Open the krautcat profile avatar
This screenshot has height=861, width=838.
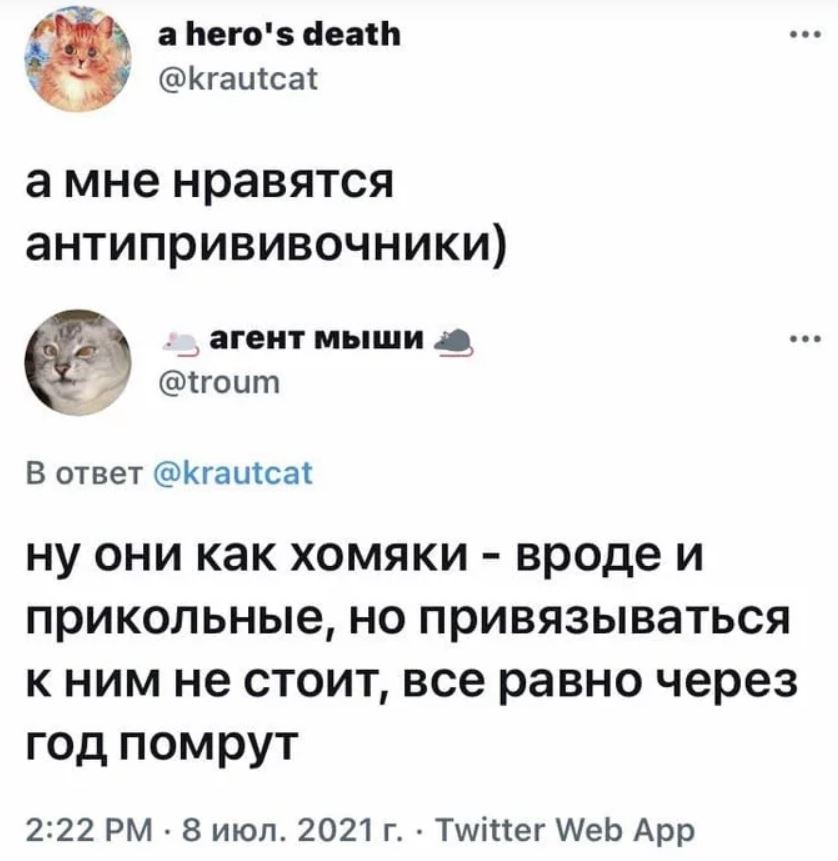click(77, 58)
